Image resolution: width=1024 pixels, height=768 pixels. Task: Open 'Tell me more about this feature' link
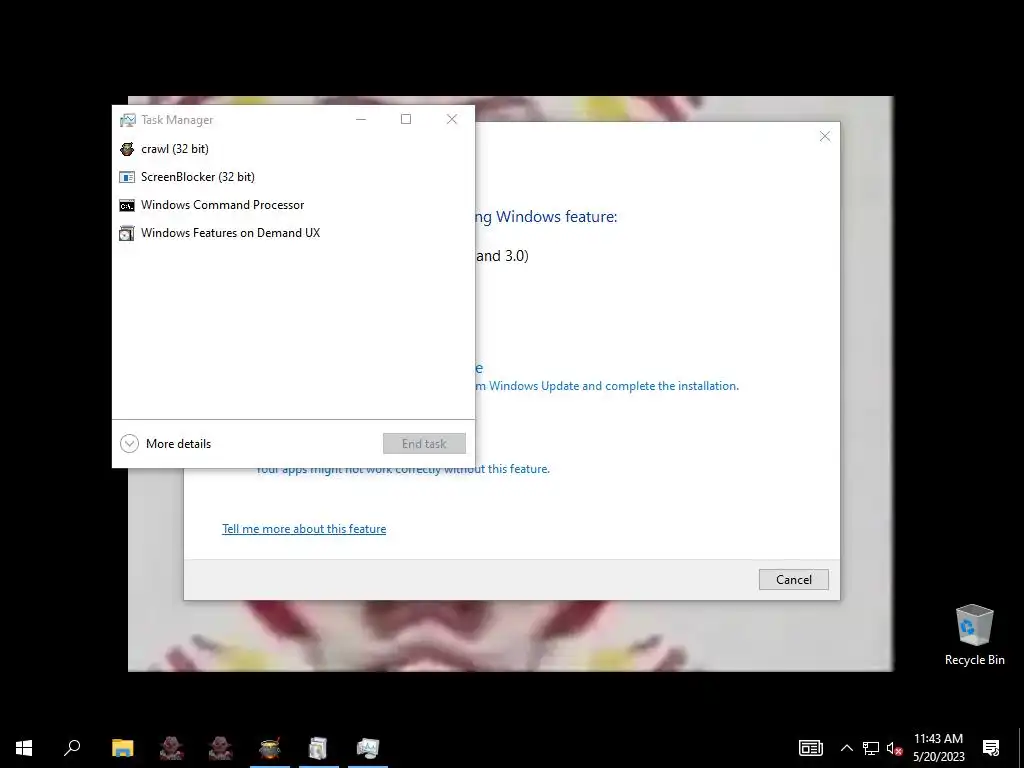(304, 529)
